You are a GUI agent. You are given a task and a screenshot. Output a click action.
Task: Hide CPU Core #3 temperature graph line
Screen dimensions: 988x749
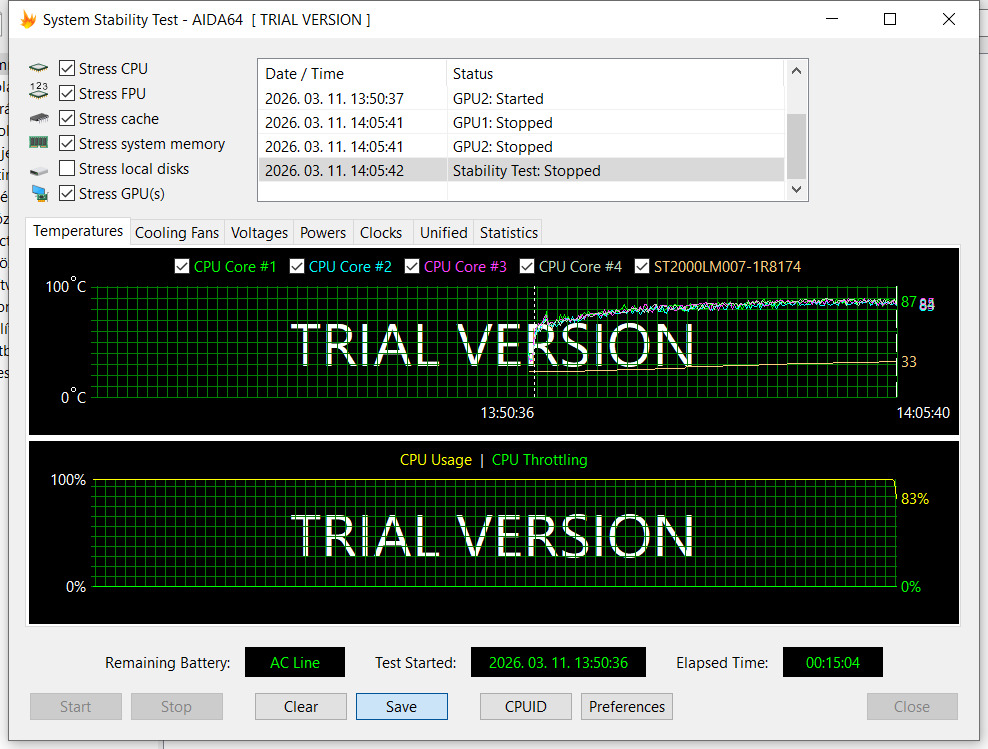(x=412, y=266)
